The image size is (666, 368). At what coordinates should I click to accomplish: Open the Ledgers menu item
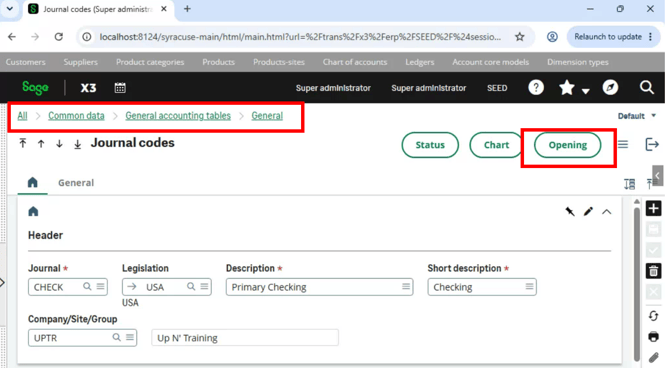(x=420, y=62)
